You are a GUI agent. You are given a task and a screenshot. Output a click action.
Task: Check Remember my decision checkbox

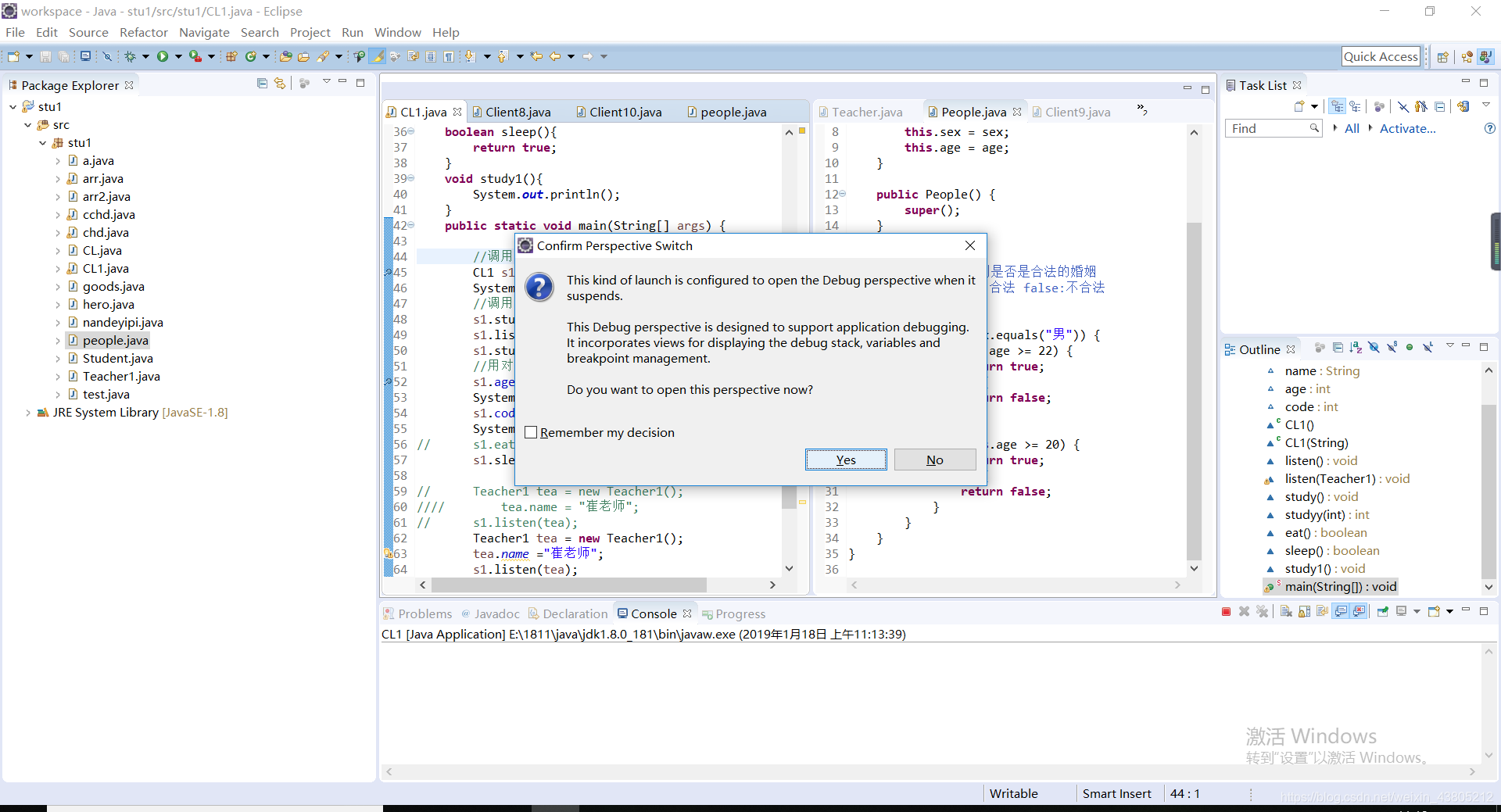point(531,432)
